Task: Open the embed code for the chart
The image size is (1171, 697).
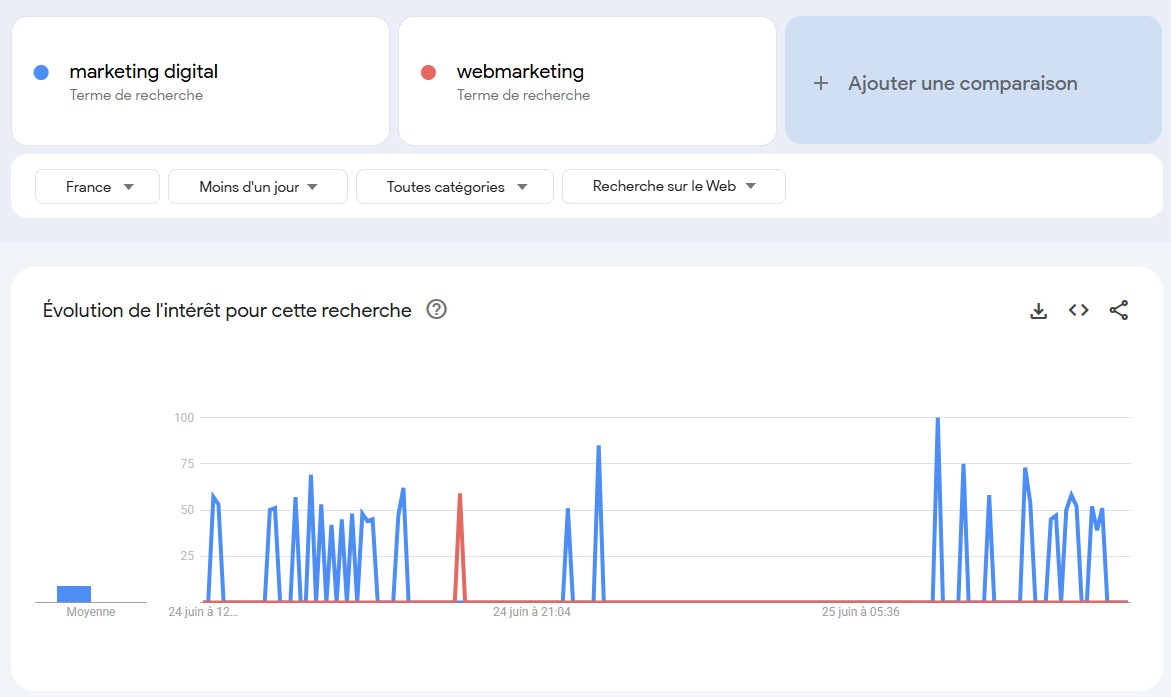Action: coord(1078,310)
